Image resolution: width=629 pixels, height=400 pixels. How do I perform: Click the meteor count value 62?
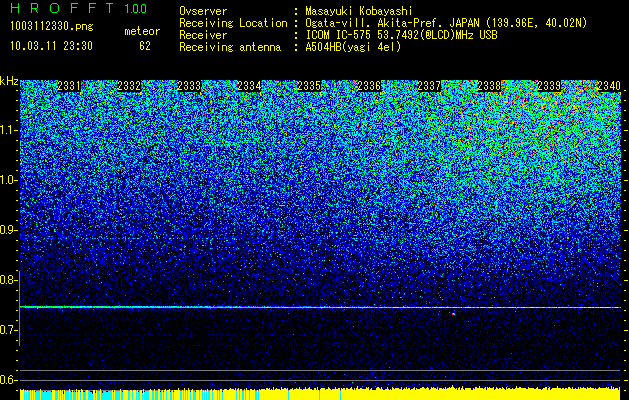(145, 46)
